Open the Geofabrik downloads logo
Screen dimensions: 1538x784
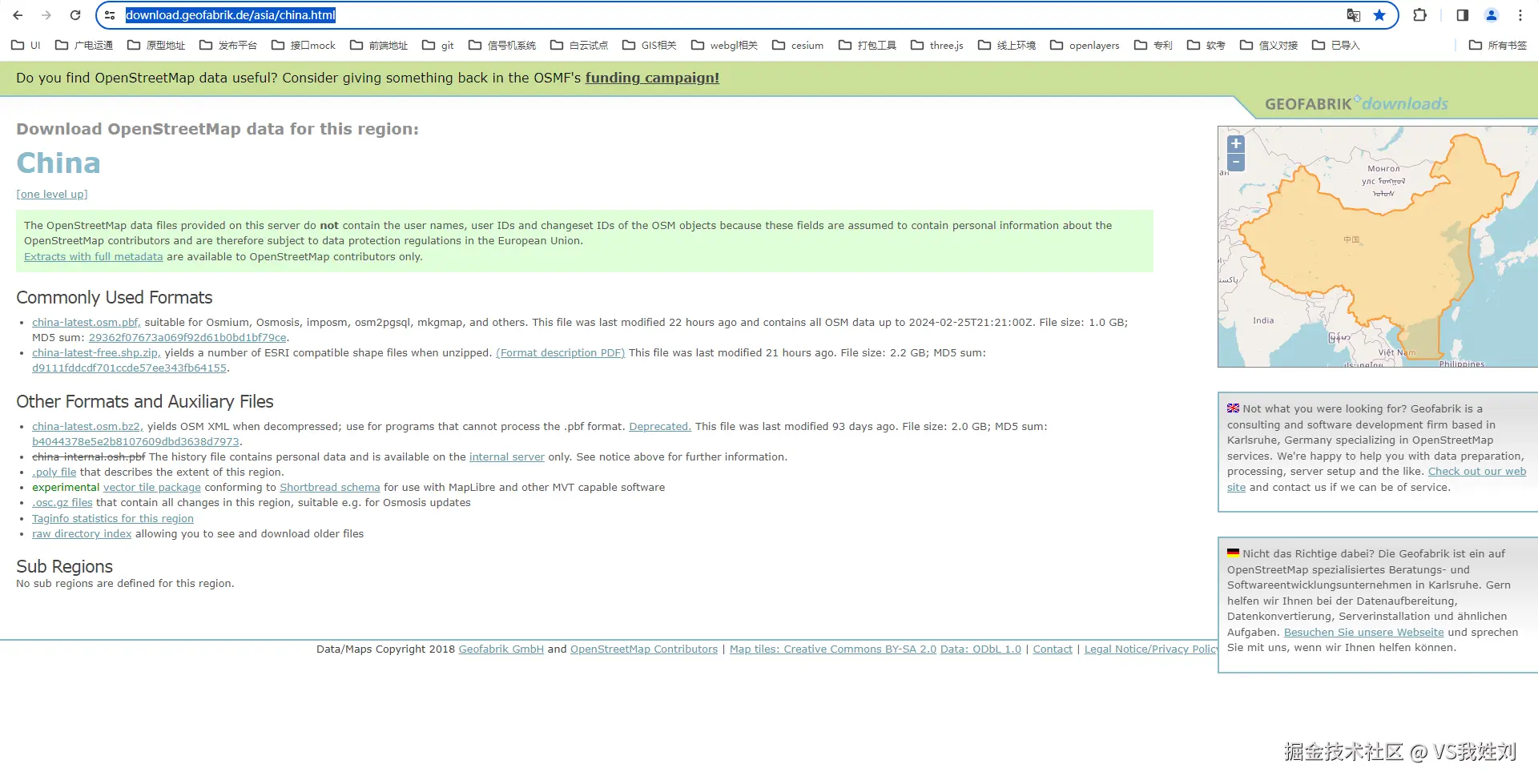click(x=1356, y=104)
